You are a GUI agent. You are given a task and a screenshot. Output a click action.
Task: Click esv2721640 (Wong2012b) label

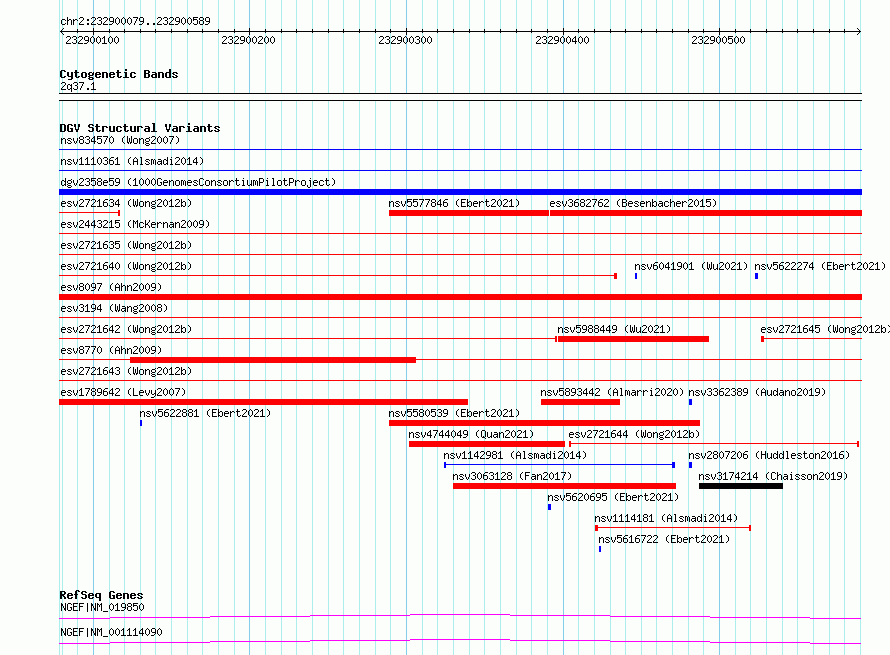click(x=126, y=266)
